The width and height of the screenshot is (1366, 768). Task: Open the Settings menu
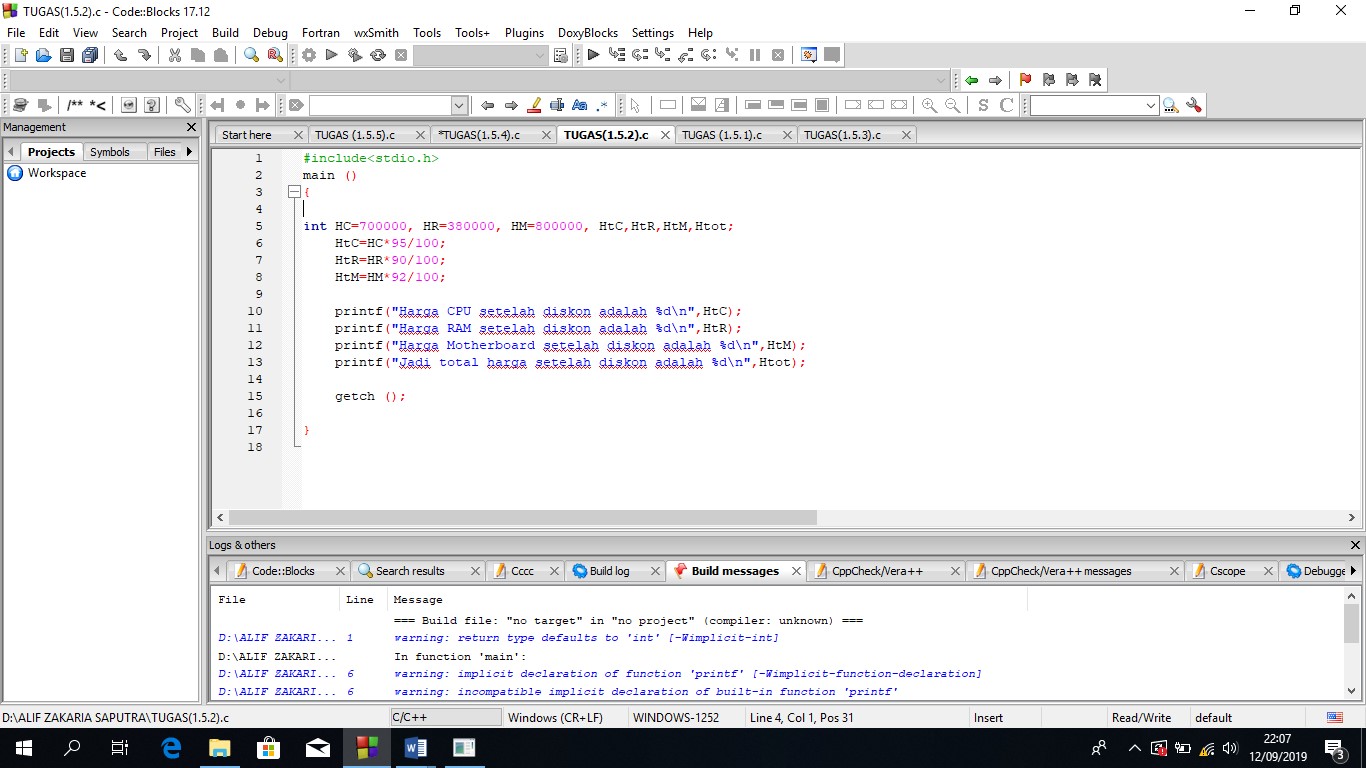click(x=652, y=32)
